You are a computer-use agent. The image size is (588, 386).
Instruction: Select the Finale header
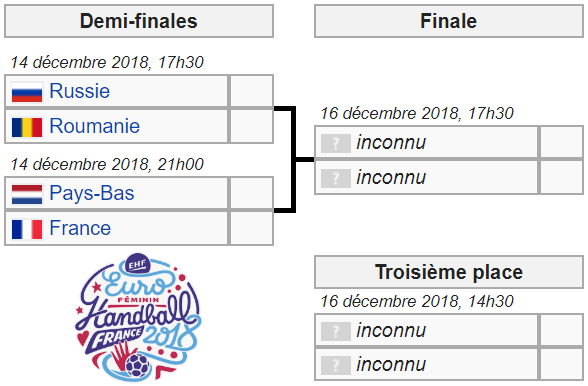[449, 21]
